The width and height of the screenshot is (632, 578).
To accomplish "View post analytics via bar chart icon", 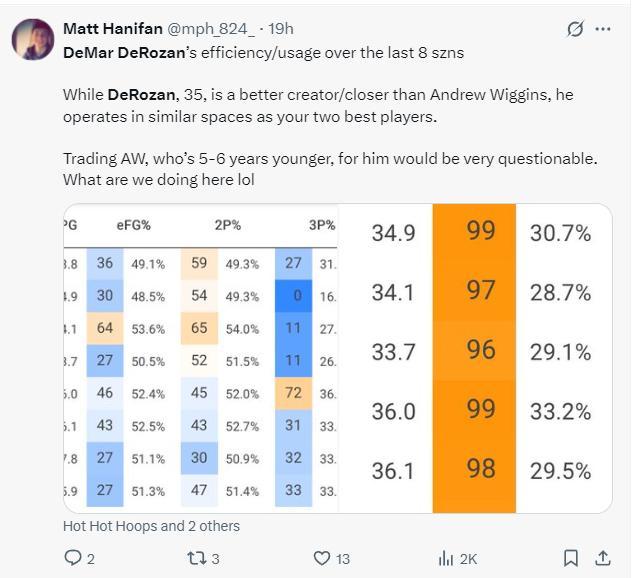I will pos(446,558).
